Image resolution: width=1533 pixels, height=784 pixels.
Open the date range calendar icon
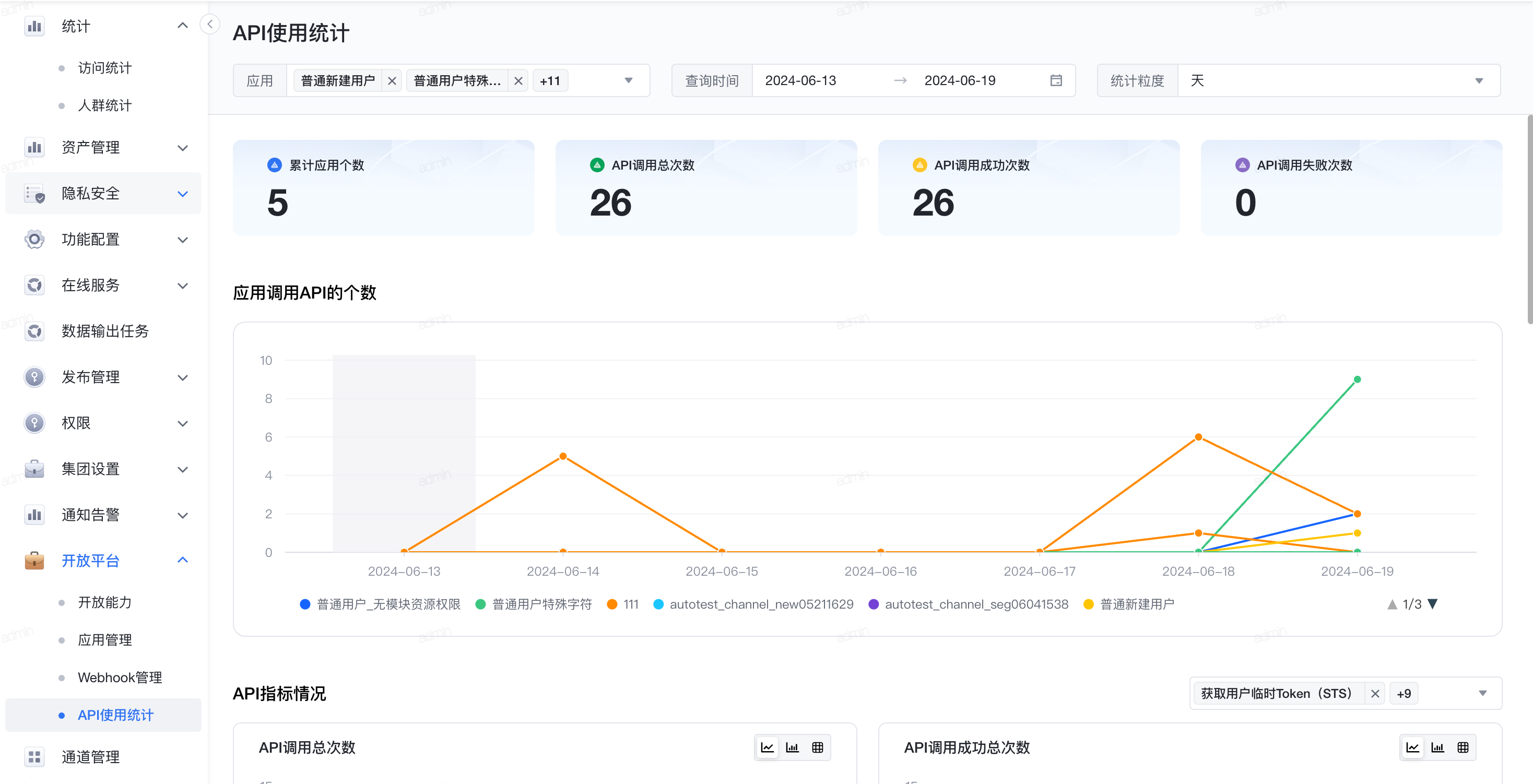[1056, 80]
